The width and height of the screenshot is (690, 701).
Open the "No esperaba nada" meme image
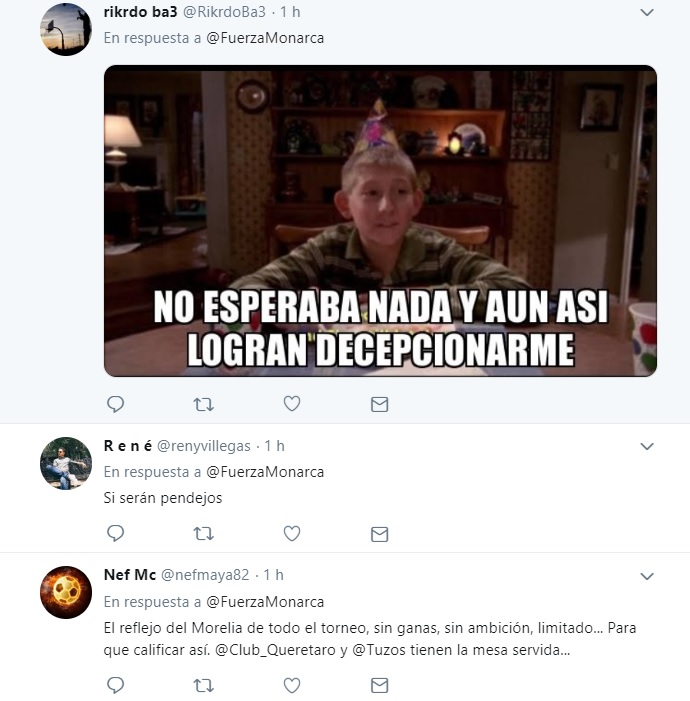pos(380,221)
